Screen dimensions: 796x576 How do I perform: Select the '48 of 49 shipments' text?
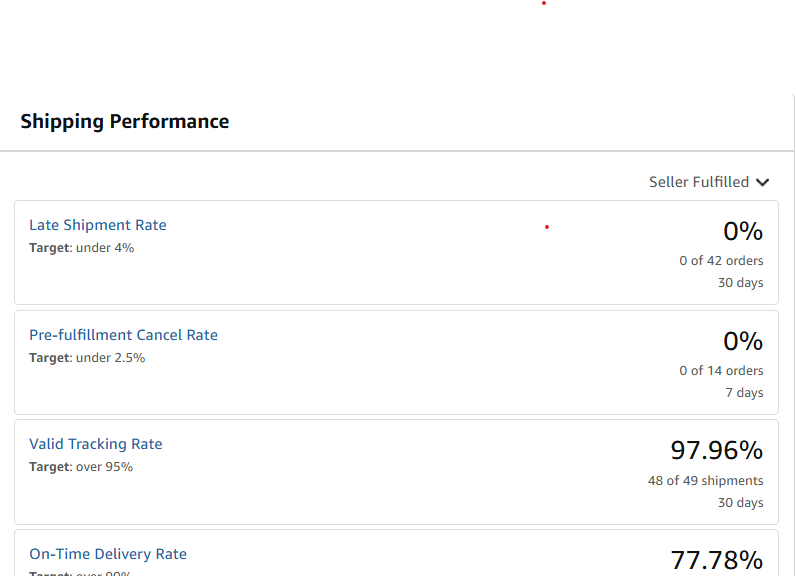pos(706,481)
